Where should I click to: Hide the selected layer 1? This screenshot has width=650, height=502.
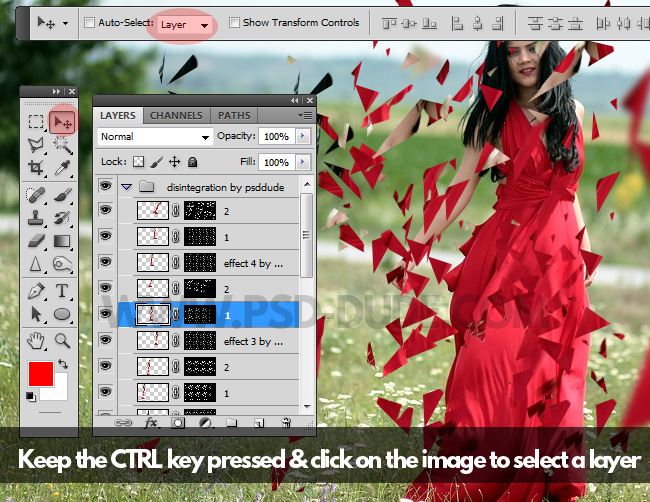105,313
